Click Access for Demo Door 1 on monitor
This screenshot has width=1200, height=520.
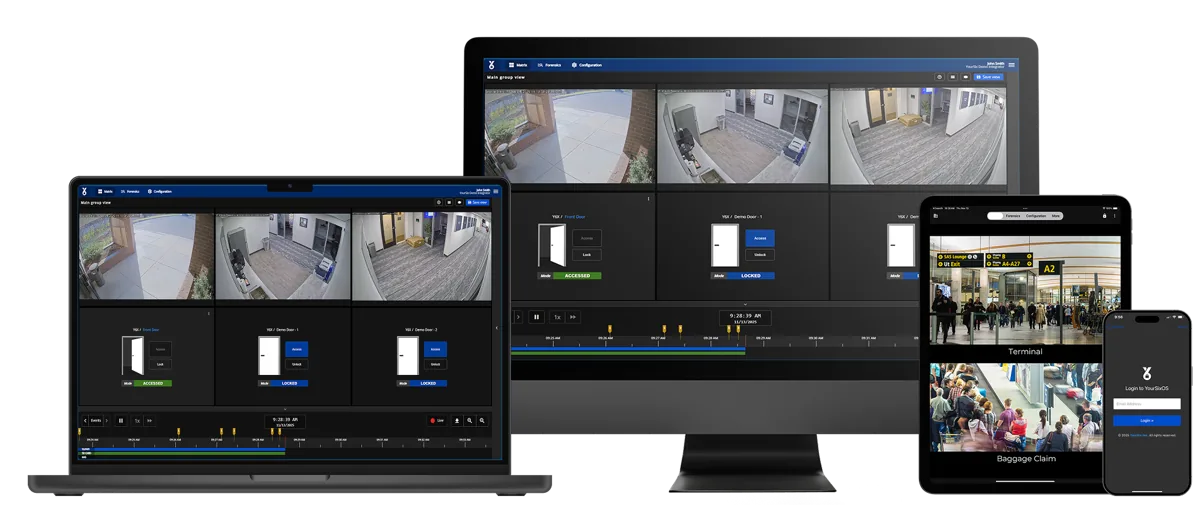point(760,238)
